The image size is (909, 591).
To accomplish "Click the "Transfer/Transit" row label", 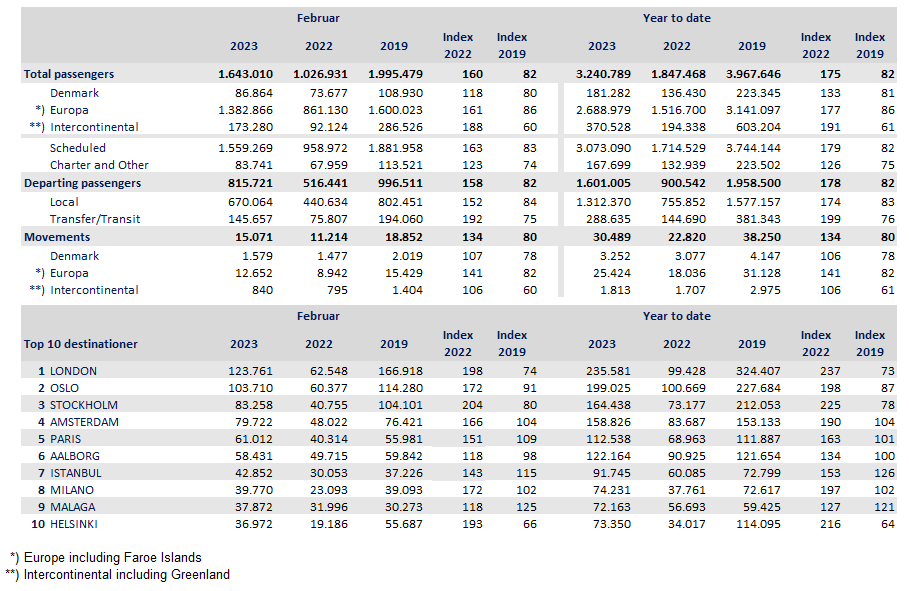I will (95, 219).
